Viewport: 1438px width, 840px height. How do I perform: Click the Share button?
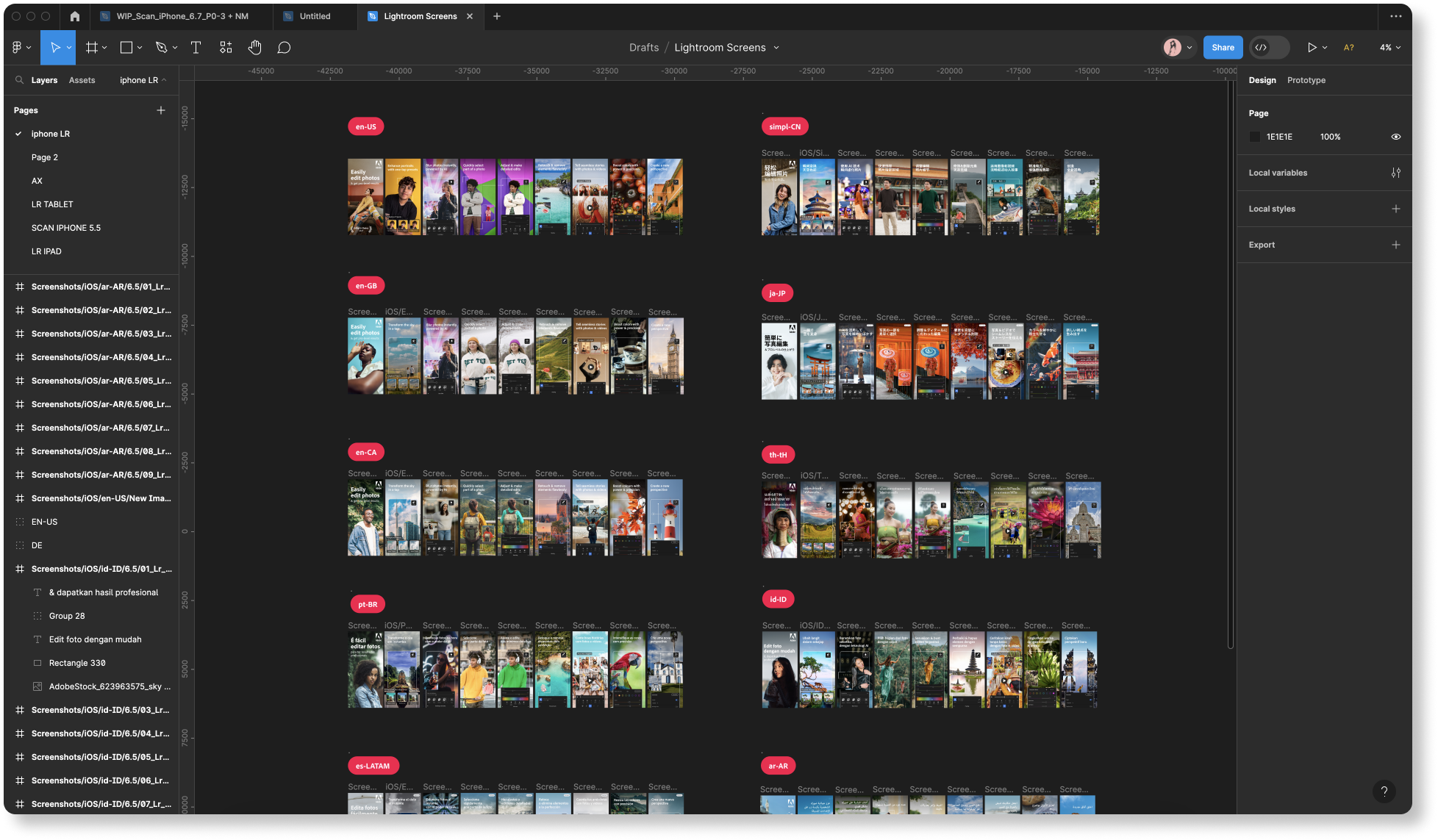tap(1223, 48)
